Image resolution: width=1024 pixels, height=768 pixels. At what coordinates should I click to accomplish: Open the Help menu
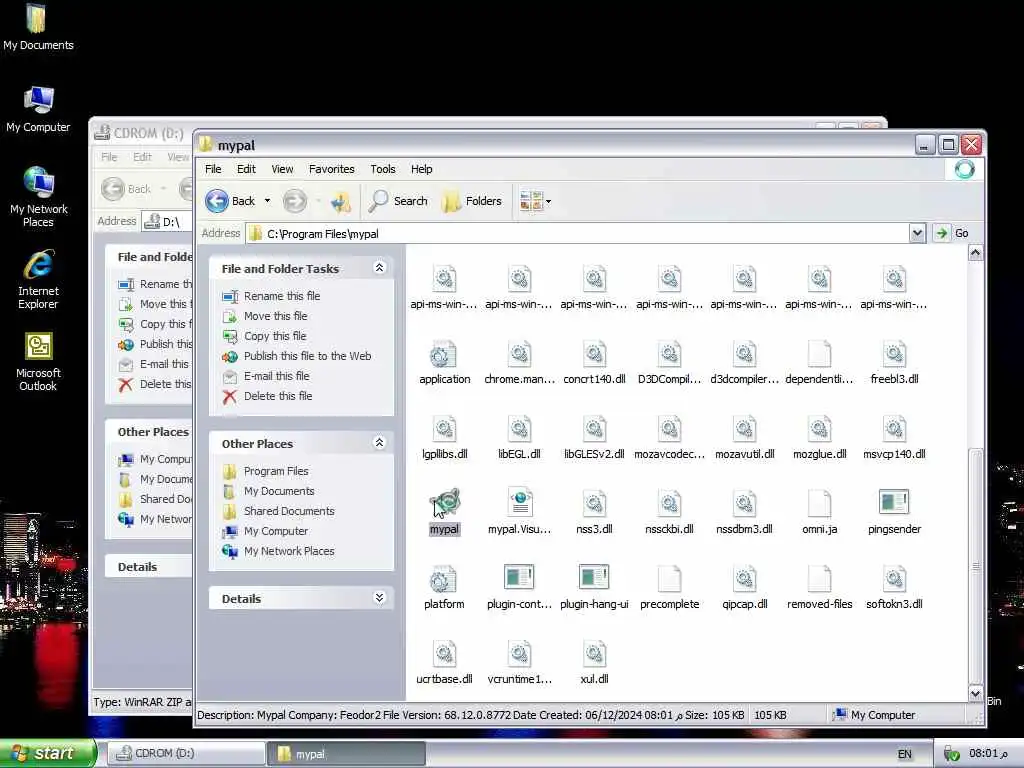422,169
